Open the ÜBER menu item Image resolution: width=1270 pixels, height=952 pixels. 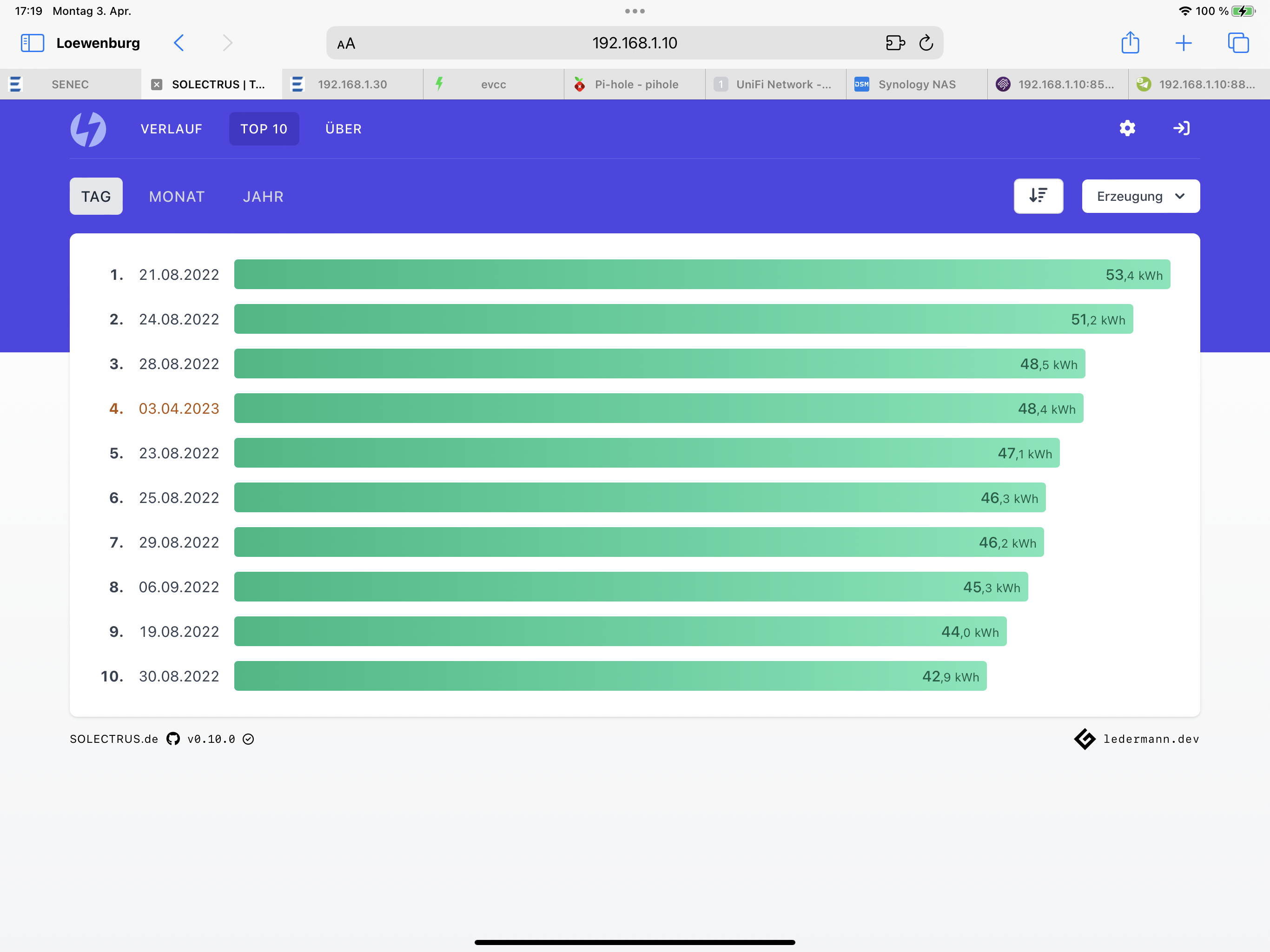tap(344, 129)
